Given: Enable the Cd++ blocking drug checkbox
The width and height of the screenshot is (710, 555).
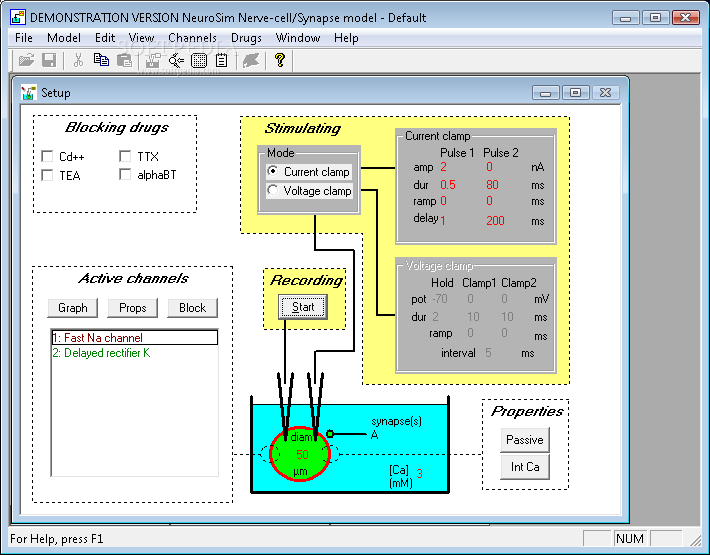Looking at the screenshot, I should [47, 156].
